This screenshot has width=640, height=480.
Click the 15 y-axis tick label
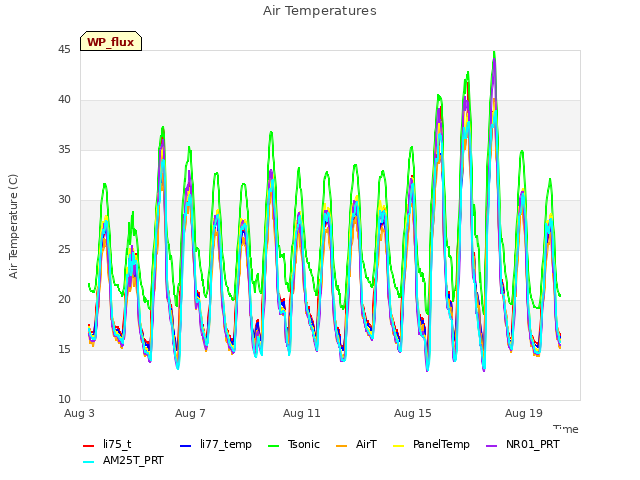(x=64, y=350)
